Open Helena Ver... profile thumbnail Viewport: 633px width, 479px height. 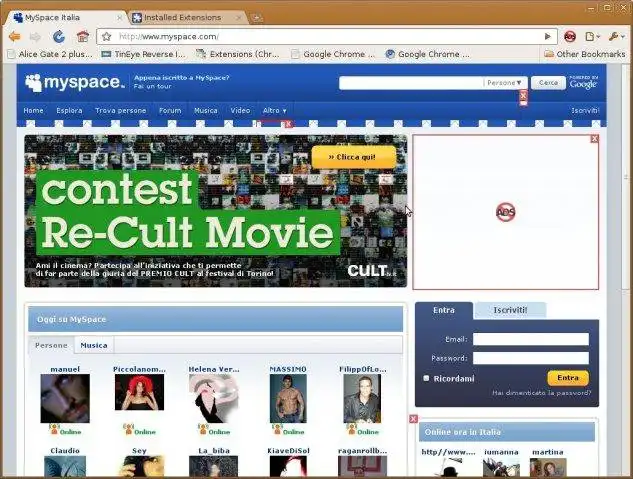[214, 398]
